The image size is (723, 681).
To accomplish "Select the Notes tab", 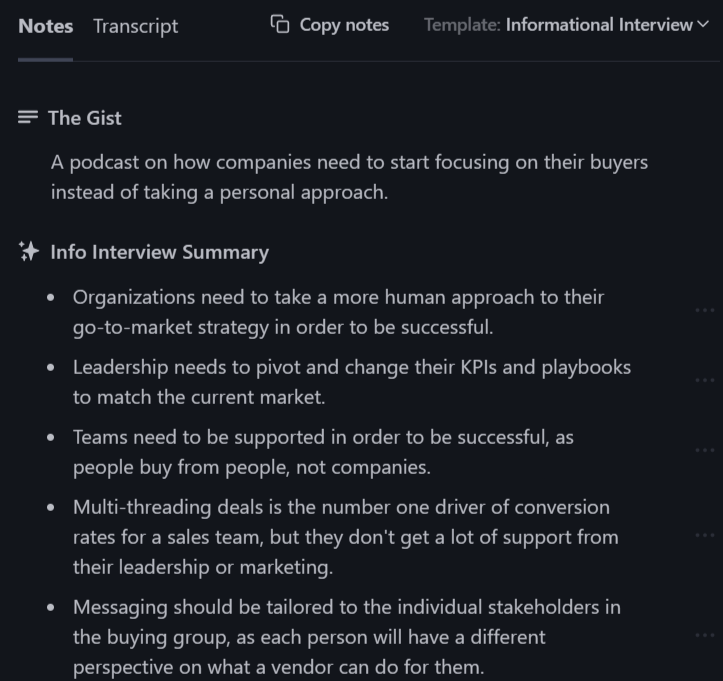I will pos(46,26).
